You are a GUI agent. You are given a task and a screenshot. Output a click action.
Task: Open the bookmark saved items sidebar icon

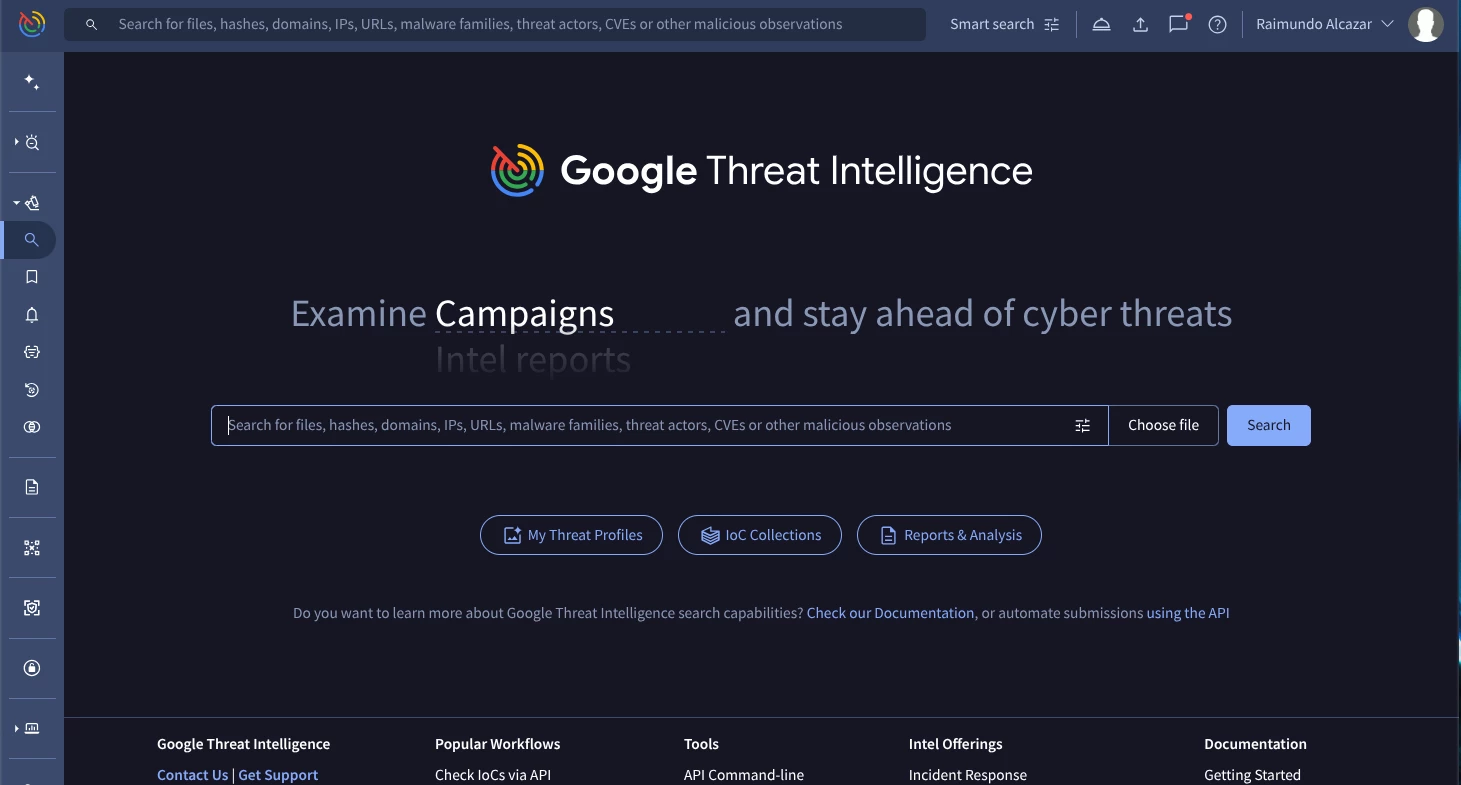point(32,277)
